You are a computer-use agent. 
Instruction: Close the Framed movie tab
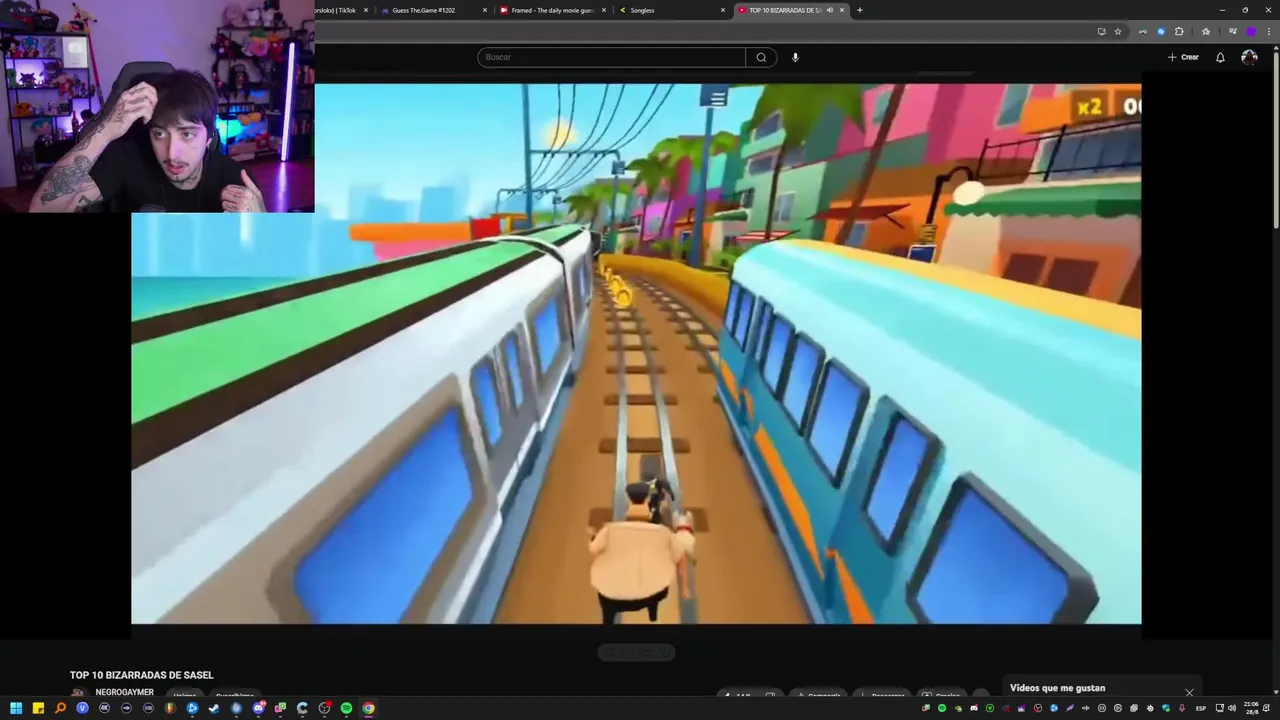604,10
